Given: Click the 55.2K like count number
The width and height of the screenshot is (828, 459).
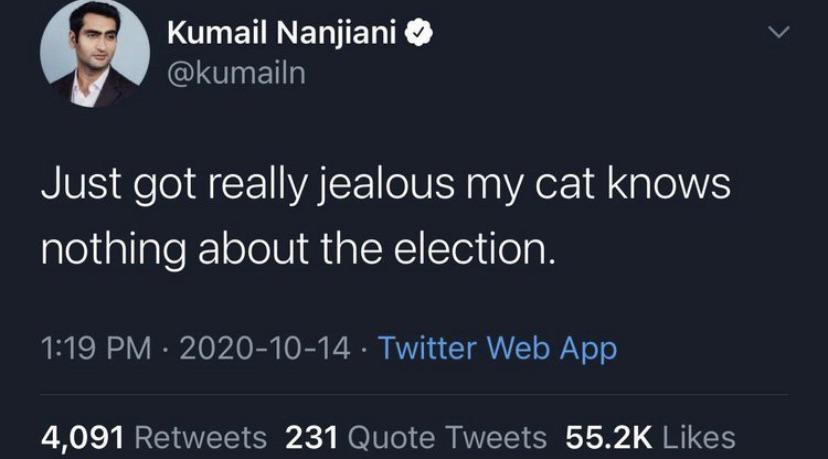Looking at the screenshot, I should 609,437.
